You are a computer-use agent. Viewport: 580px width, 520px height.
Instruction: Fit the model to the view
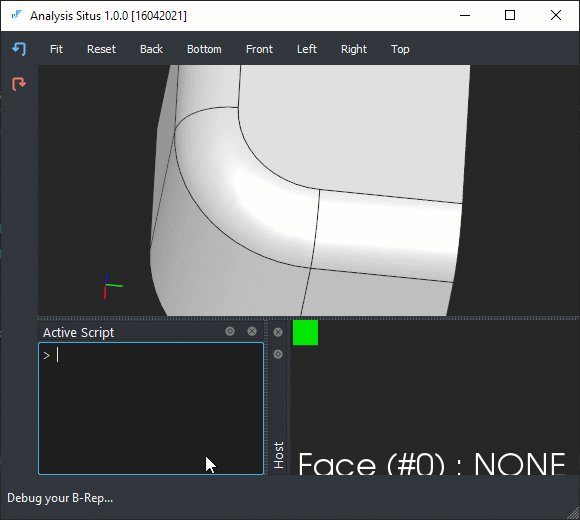pyautogui.click(x=56, y=49)
